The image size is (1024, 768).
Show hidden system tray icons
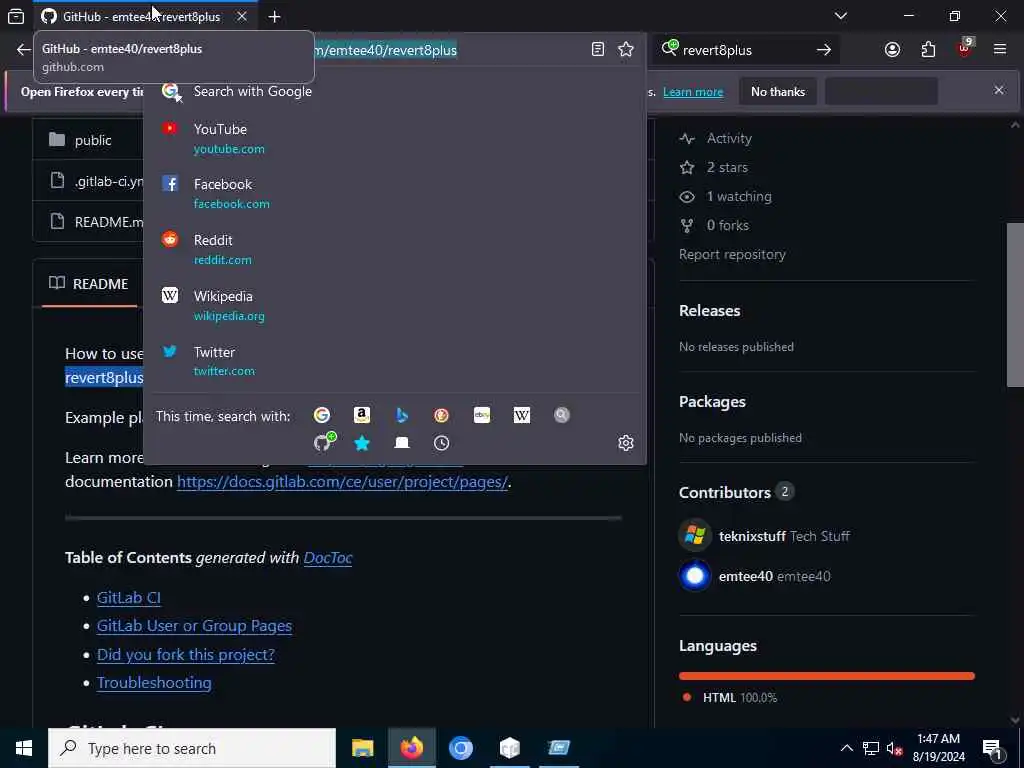pos(846,748)
